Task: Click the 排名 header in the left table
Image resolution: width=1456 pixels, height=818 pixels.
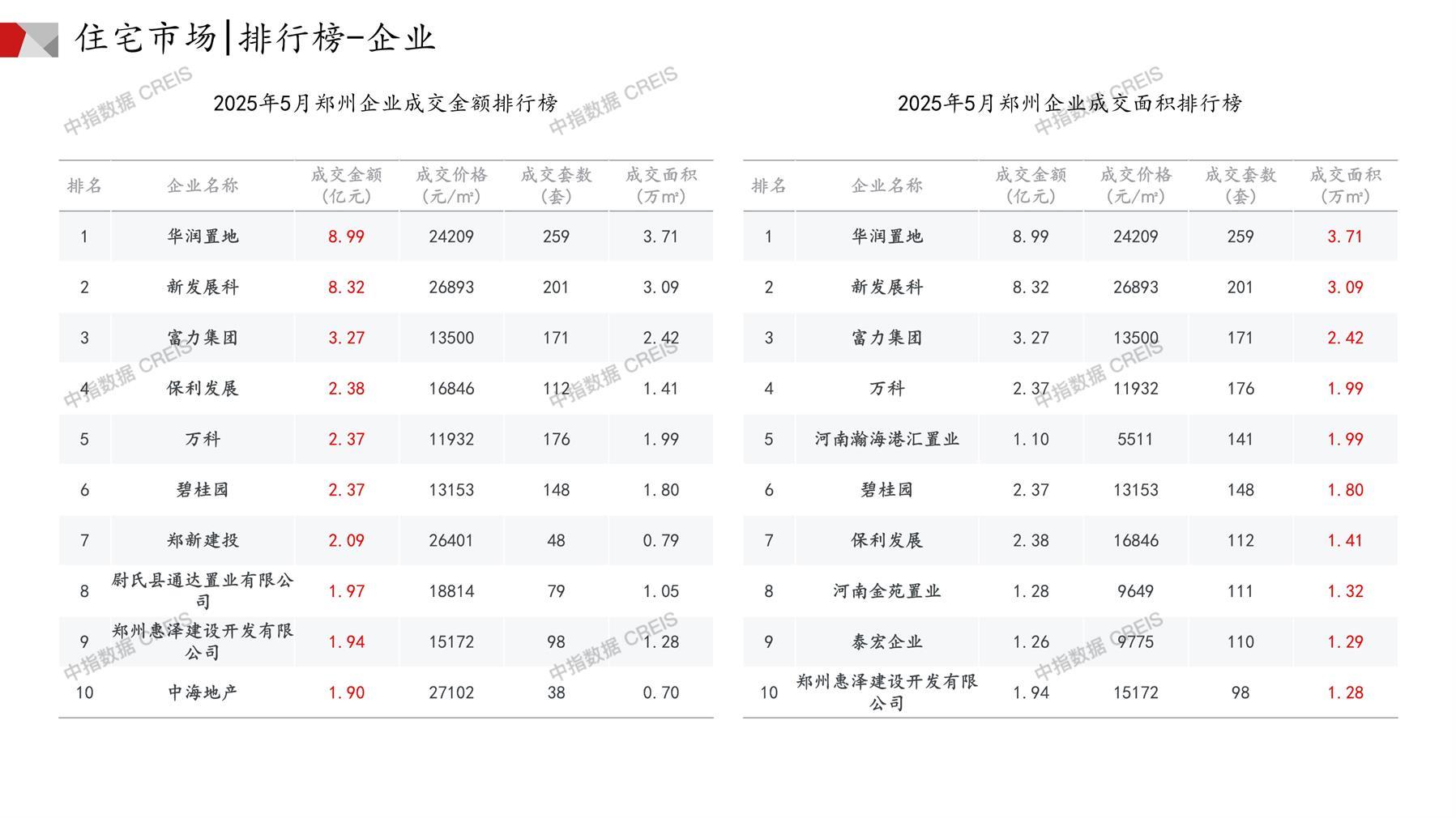Action: pyautogui.click(x=84, y=185)
